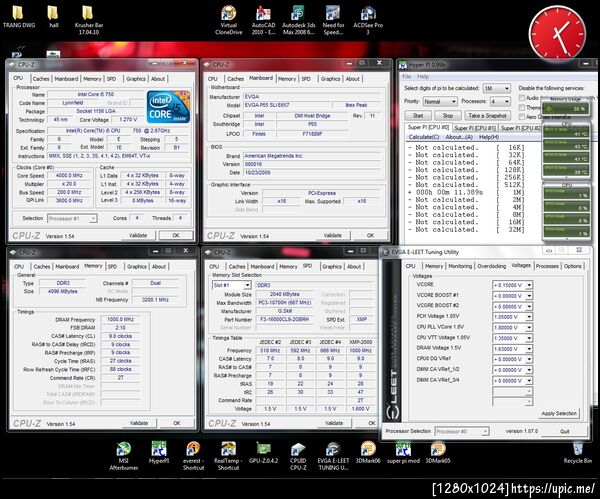The image size is (600, 499).
Task: Open Caches tab in Intel Core i5 CPU-Z window
Action: coord(41,79)
